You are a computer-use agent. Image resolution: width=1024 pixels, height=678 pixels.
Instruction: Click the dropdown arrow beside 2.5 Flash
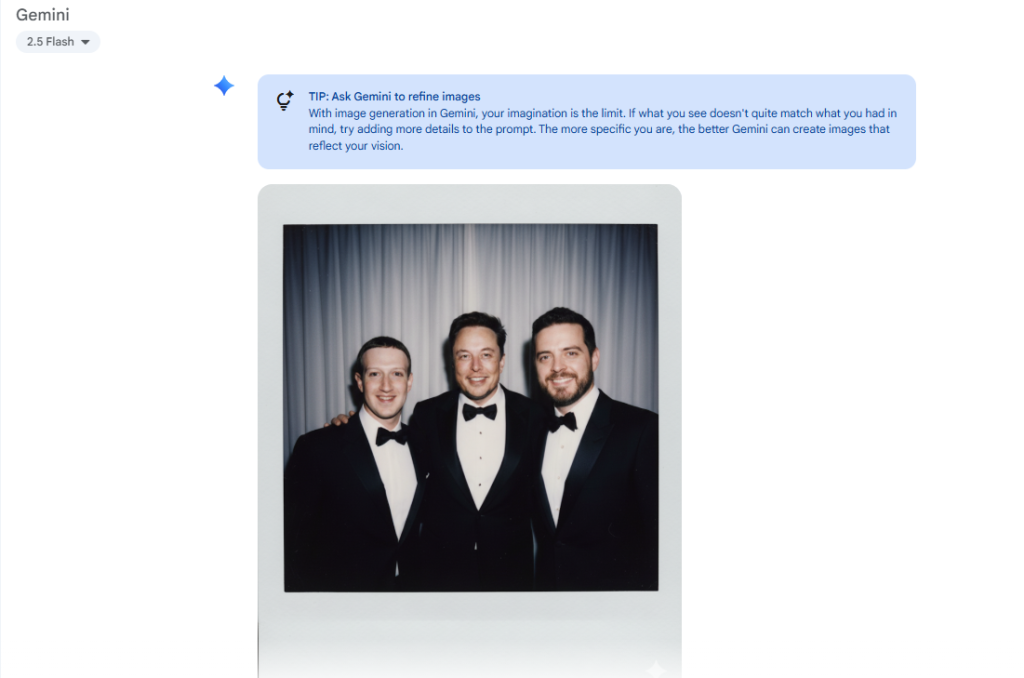coord(85,42)
